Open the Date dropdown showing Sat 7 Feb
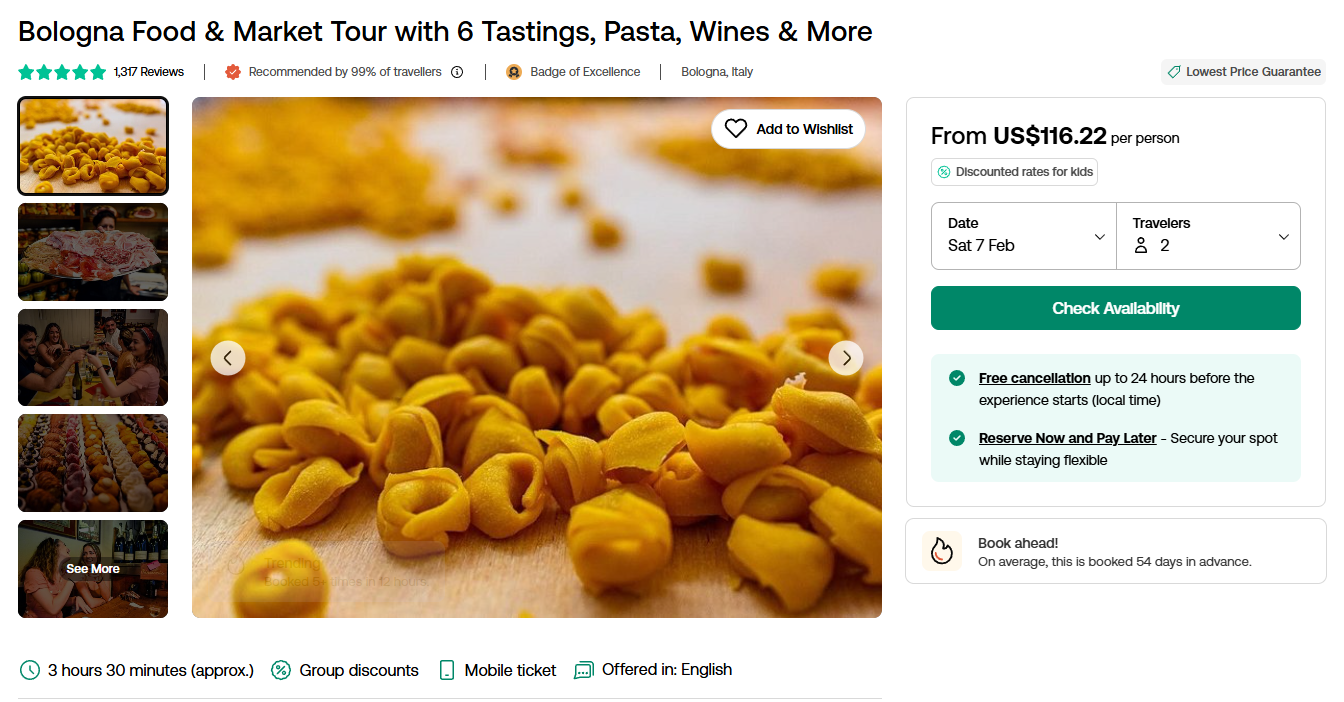 click(1024, 236)
